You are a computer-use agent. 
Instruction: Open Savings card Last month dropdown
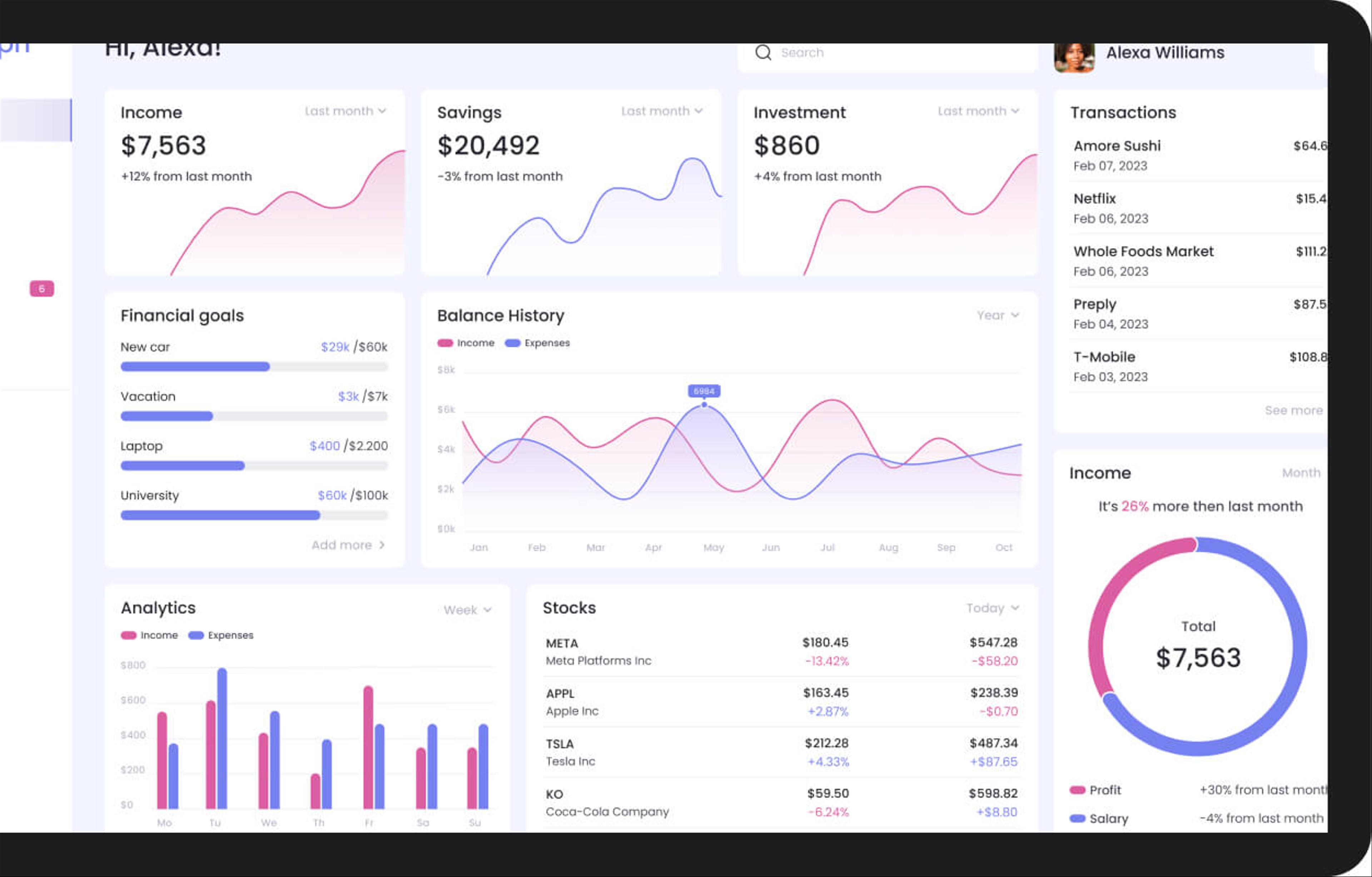pos(661,111)
